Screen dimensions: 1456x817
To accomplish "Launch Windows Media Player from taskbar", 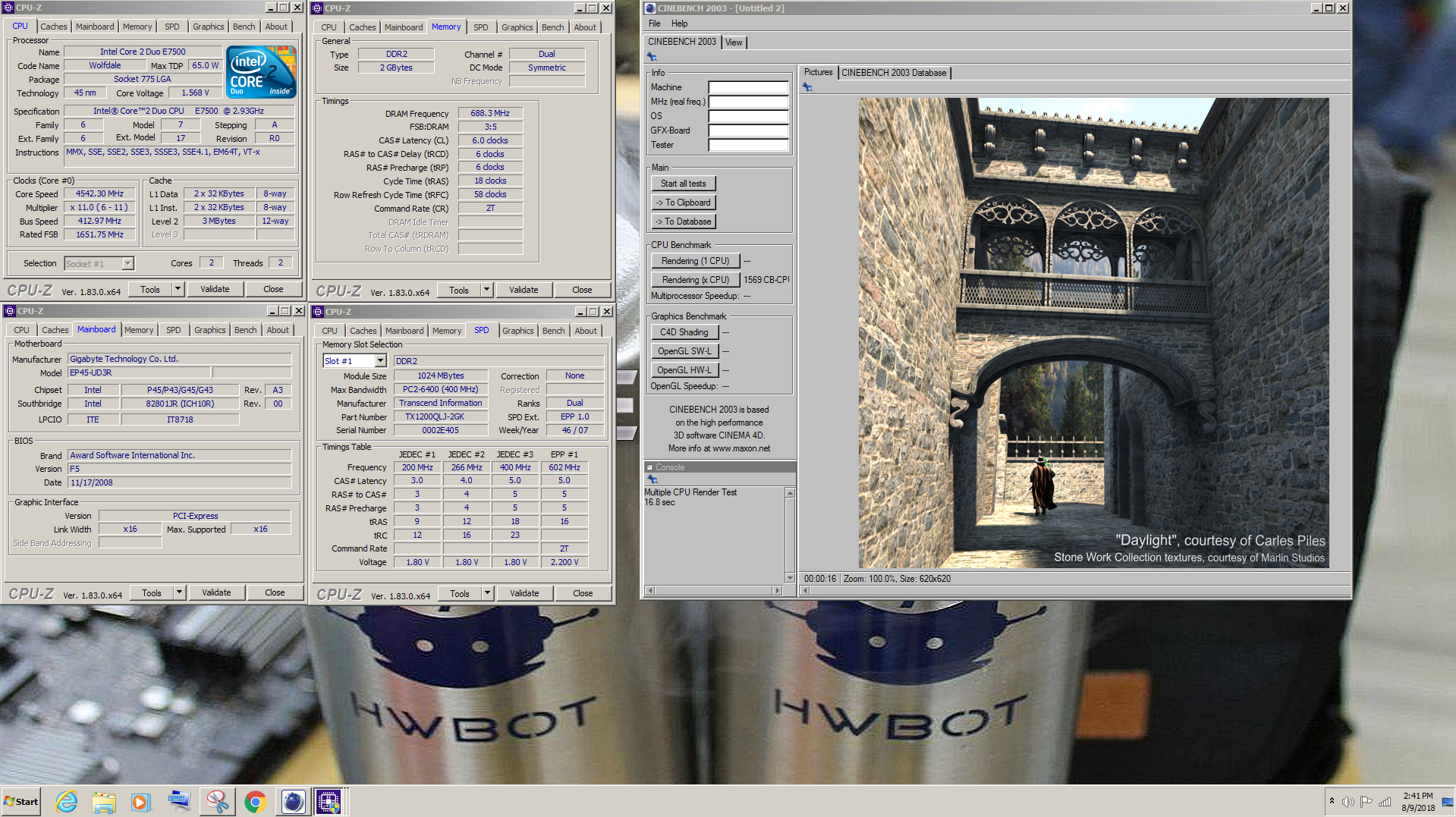I will (x=141, y=801).
